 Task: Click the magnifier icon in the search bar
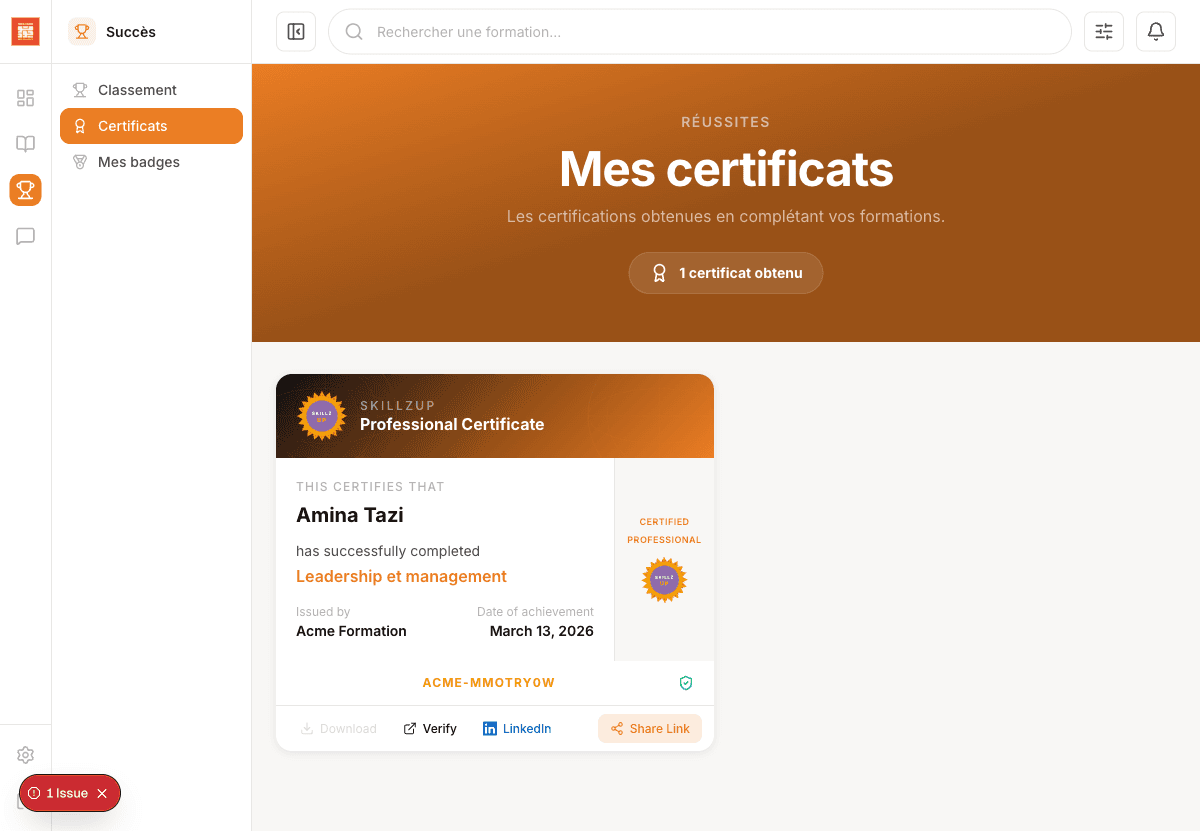click(x=354, y=31)
